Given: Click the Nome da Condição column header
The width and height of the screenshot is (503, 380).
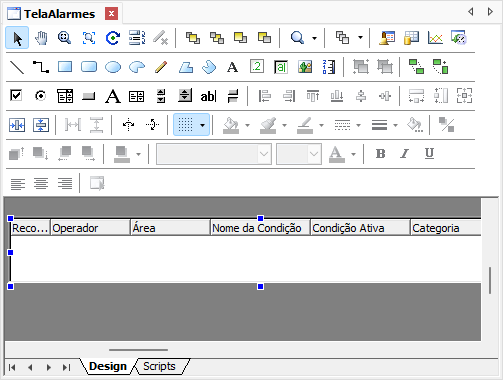Looking at the screenshot, I should coord(261,228).
